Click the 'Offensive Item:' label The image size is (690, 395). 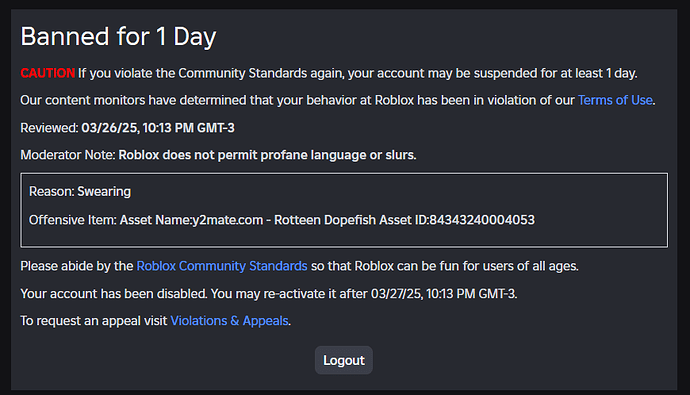coord(73,220)
